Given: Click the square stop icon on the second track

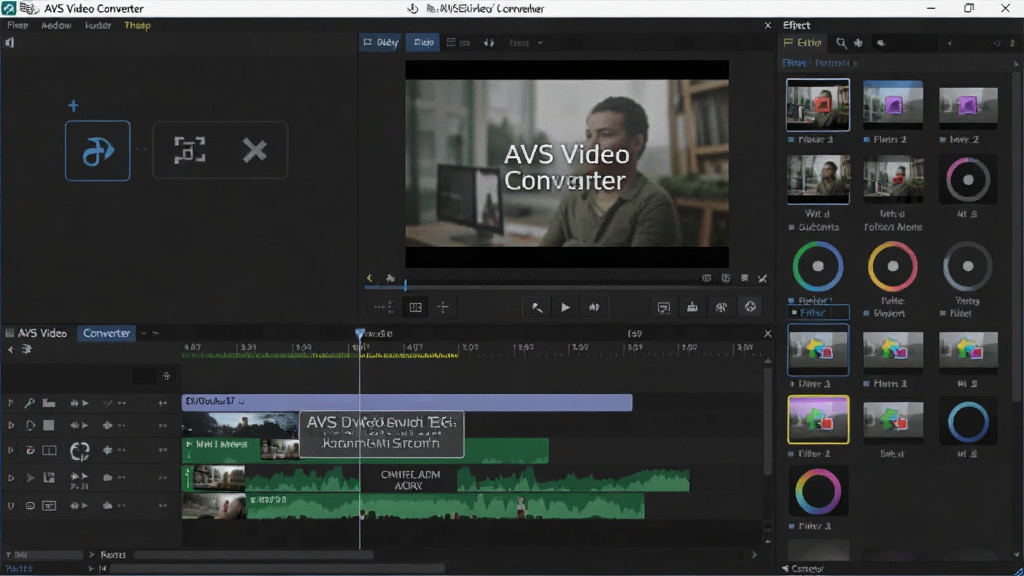Looking at the screenshot, I should click(48, 425).
